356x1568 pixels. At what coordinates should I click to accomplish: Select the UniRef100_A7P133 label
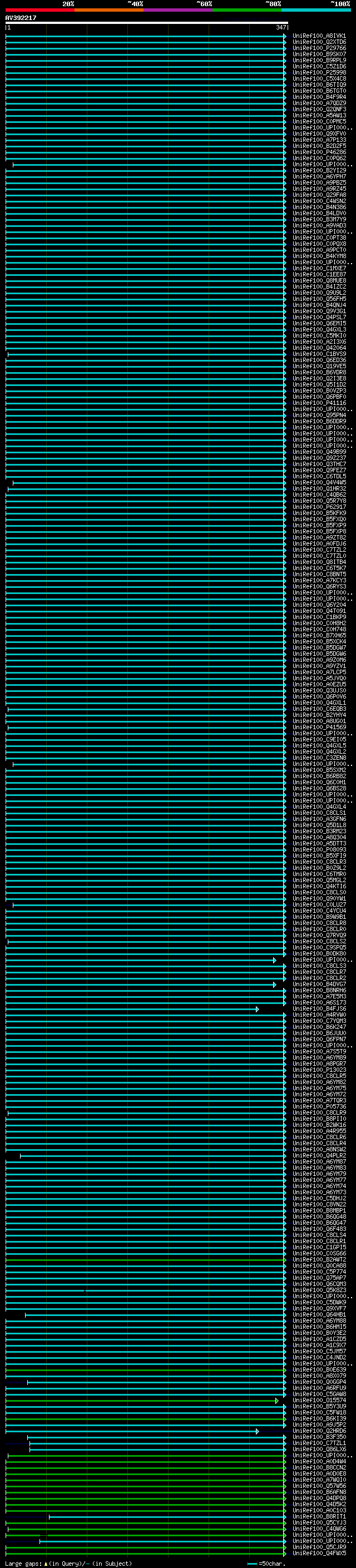(319, 140)
